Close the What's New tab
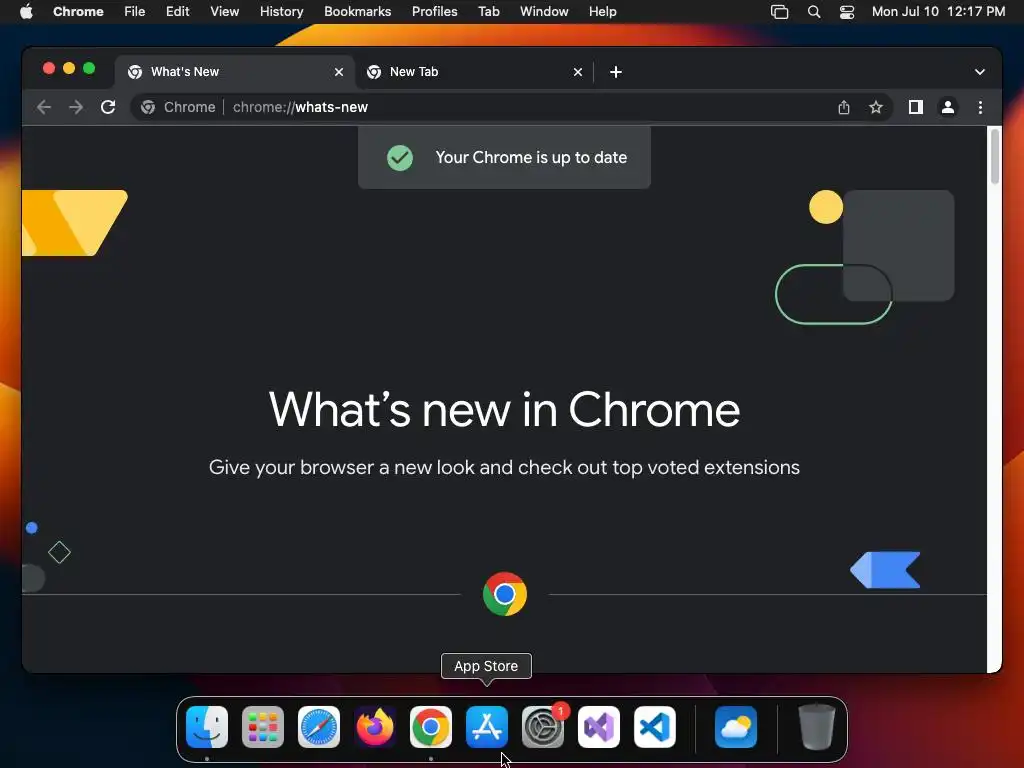This screenshot has height=768, width=1024. pos(339,72)
